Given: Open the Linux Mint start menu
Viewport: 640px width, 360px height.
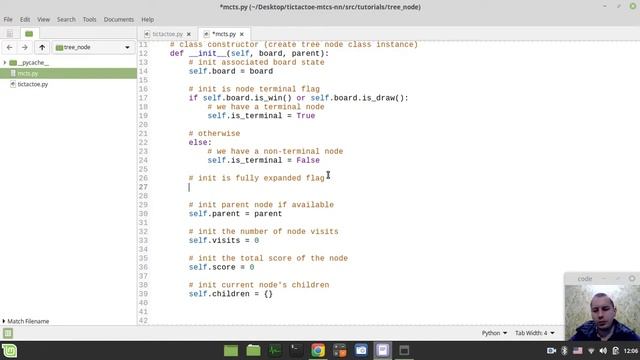Looking at the screenshot, I should point(10,351).
